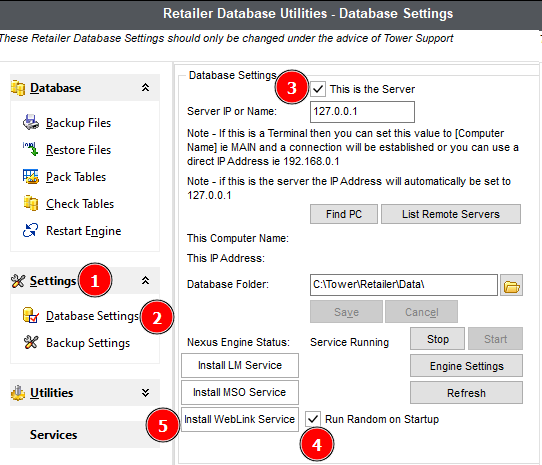The height and width of the screenshot is (465, 542).
Task: Click the Install WebLink Service button
Action: tap(240, 419)
